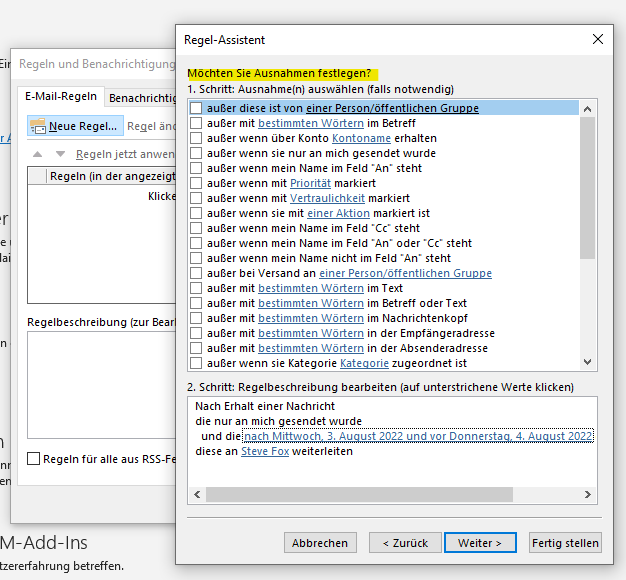Check 'außer mit bestimmten Wörtern im Text'
This screenshot has height=580, width=626.
pos(196,288)
